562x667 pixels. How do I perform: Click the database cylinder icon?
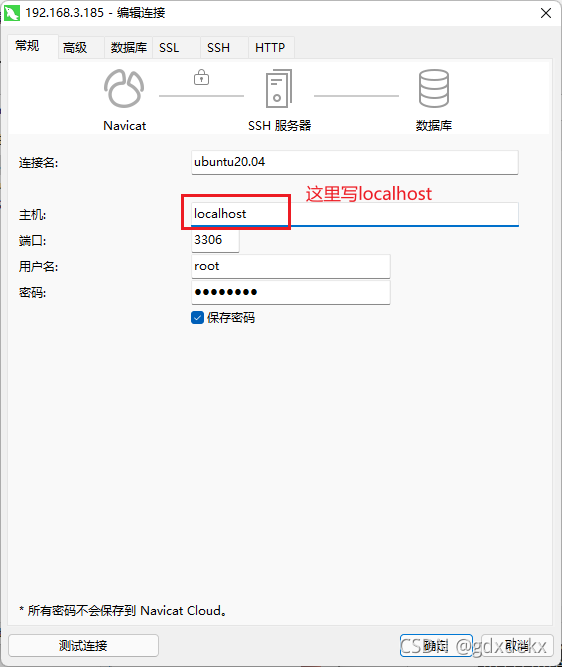434,89
